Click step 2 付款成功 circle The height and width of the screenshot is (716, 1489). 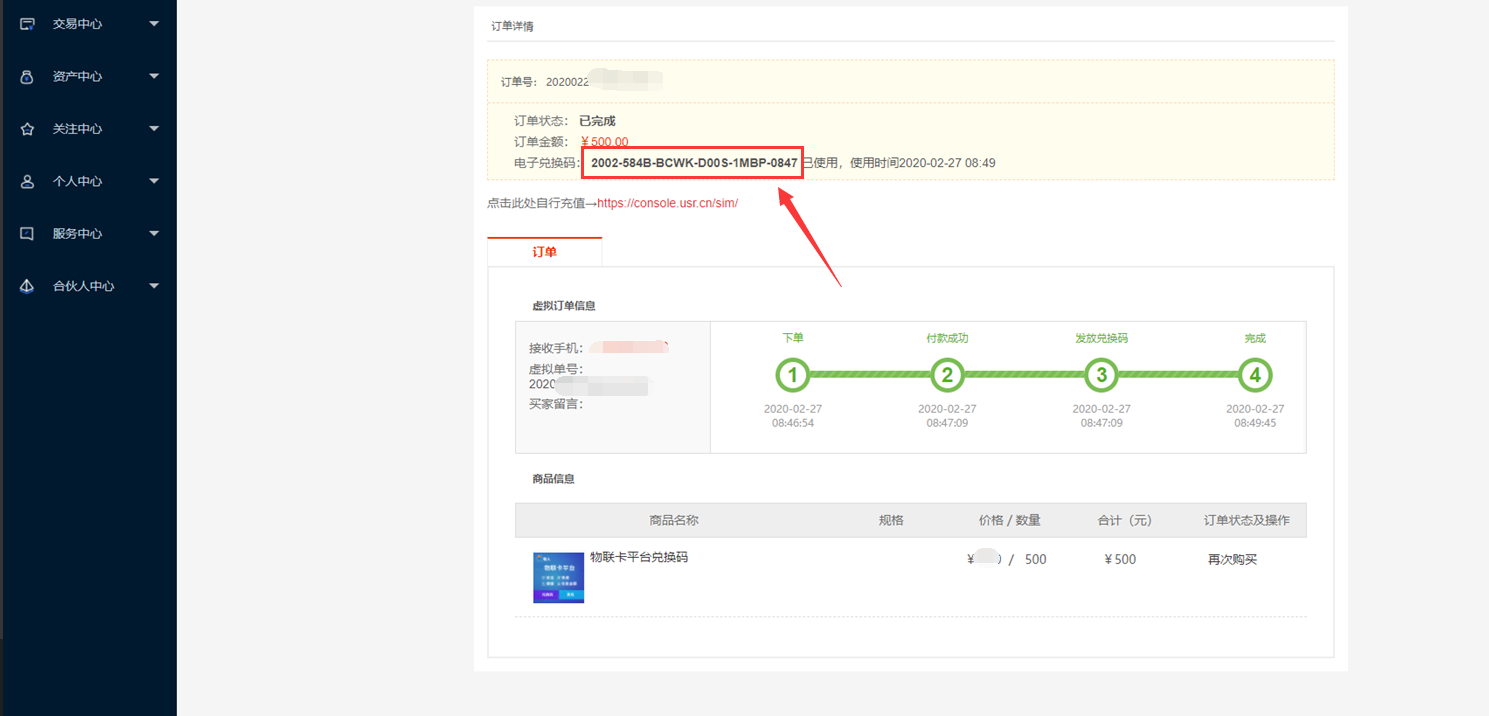(x=947, y=376)
